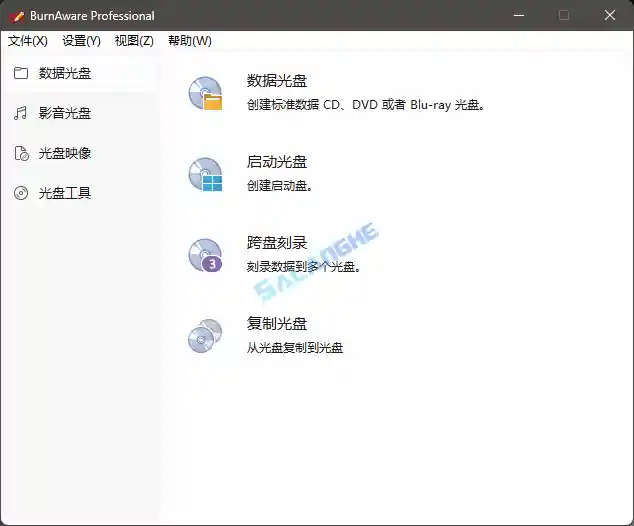Screen dimensions: 634x526
Task: Minimize the BurnAware Professional window
Action: pyautogui.click(x=519, y=15)
